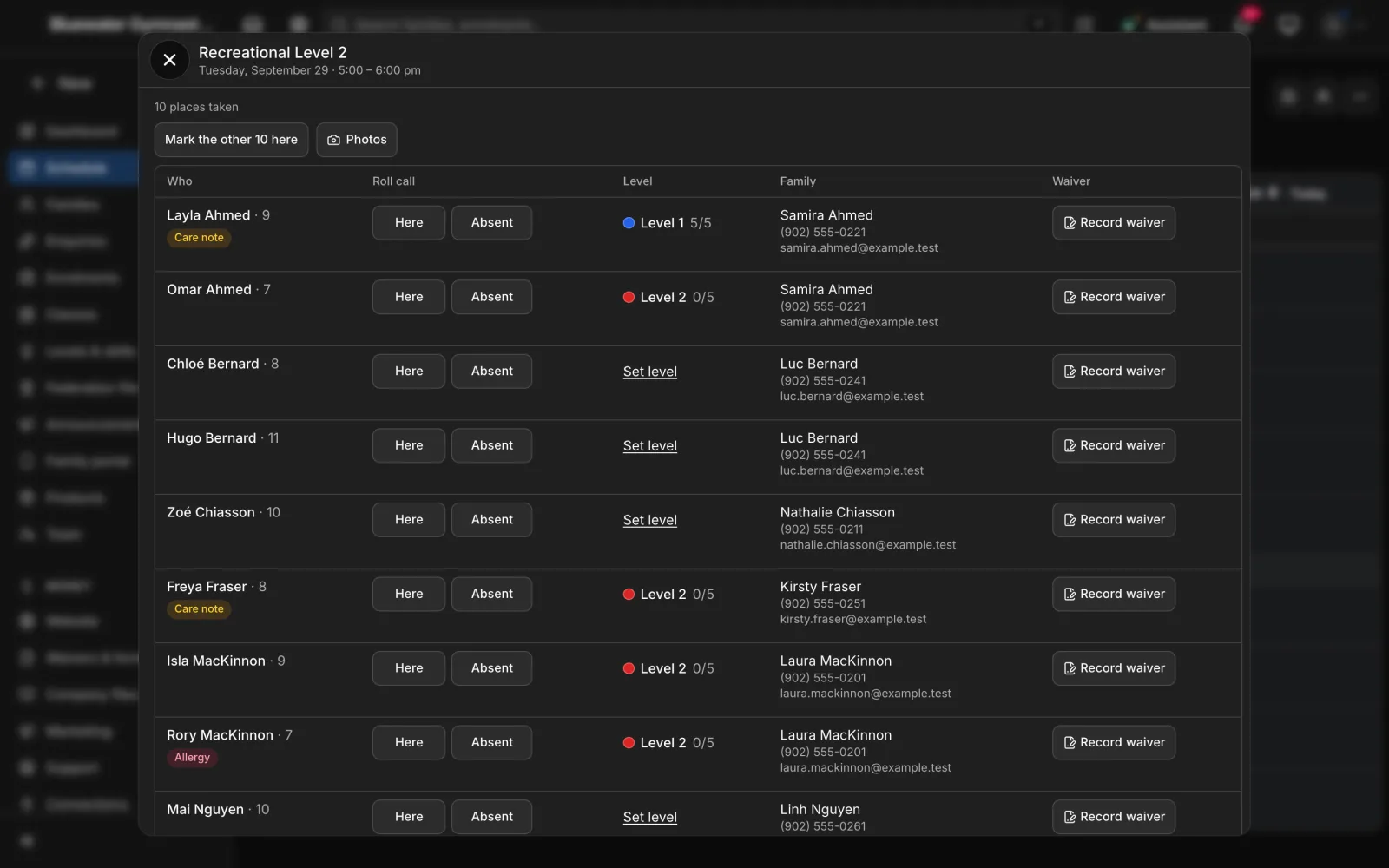This screenshot has height=868, width=1389.
Task: Mark Rory MacKinnon as Absent
Action: click(x=491, y=743)
